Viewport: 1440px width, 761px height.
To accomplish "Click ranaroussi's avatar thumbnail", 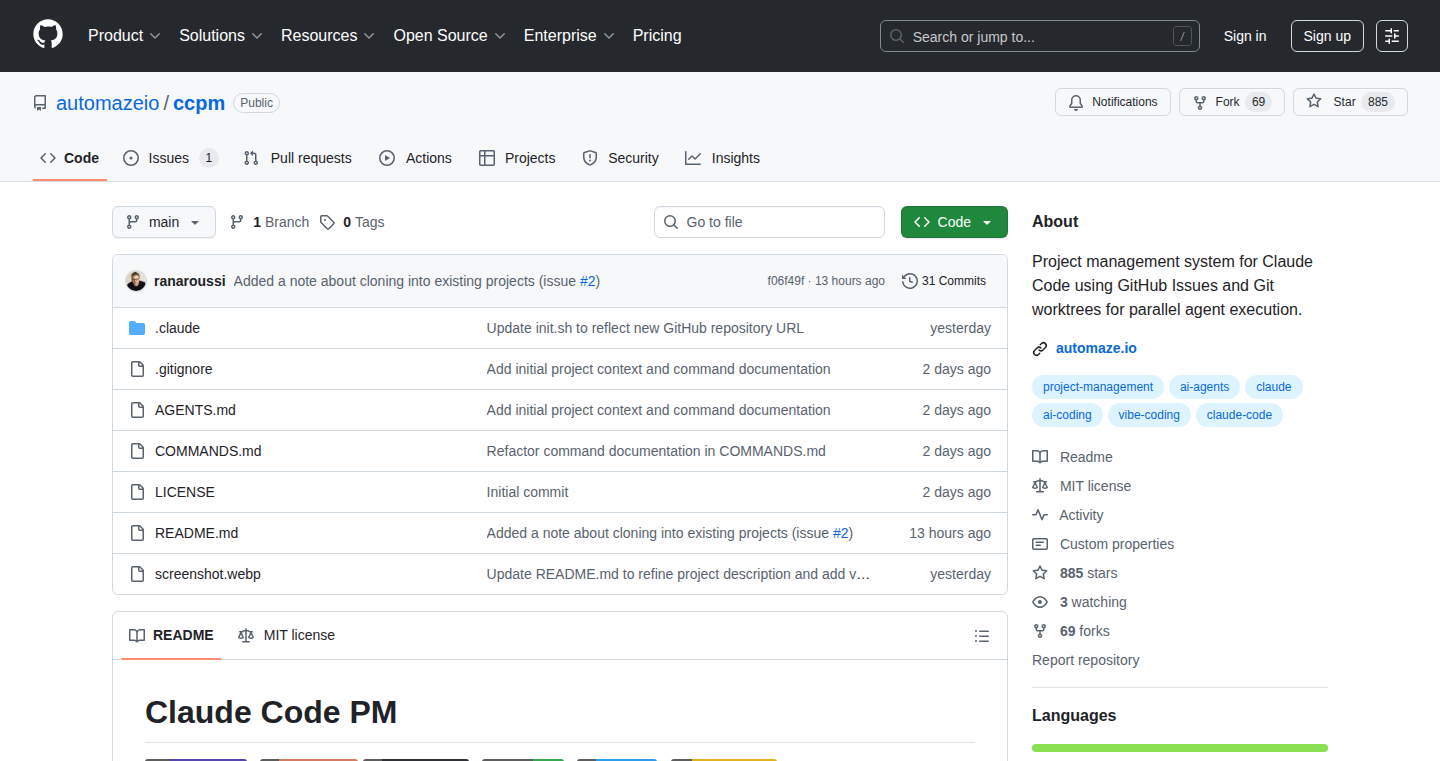I will coord(136,281).
